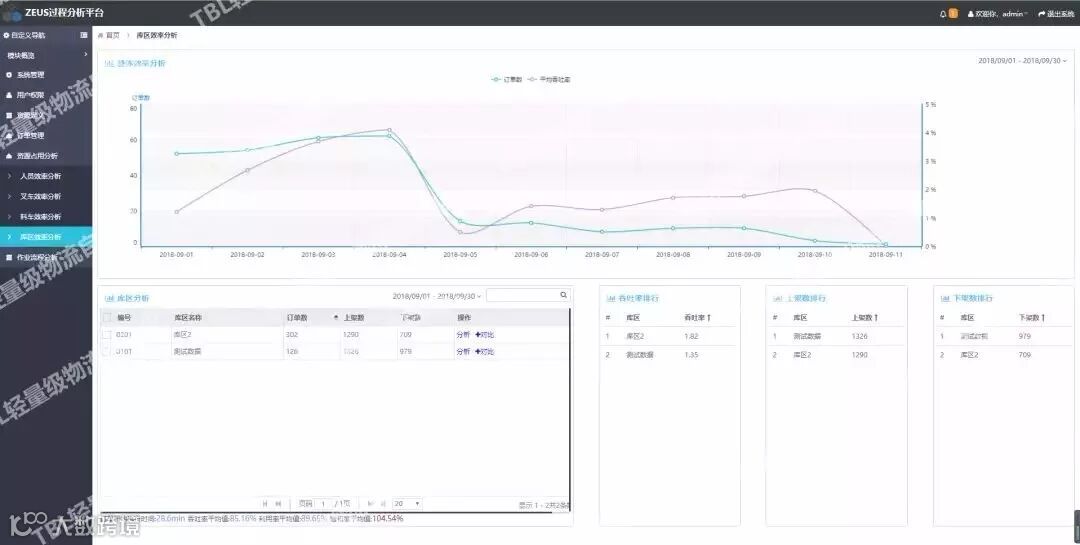The image size is (1080, 545).
Task: Click the 作业流程分析 sidebar icon
Action: (9, 257)
